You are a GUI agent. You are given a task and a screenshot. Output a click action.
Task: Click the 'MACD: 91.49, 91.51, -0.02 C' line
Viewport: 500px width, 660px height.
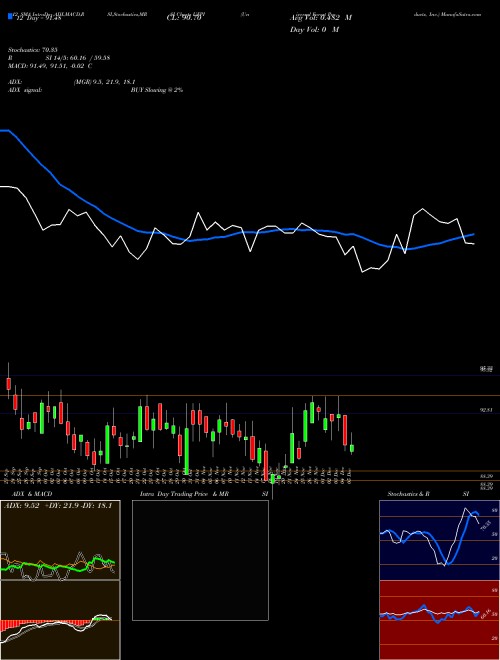pos(50,66)
